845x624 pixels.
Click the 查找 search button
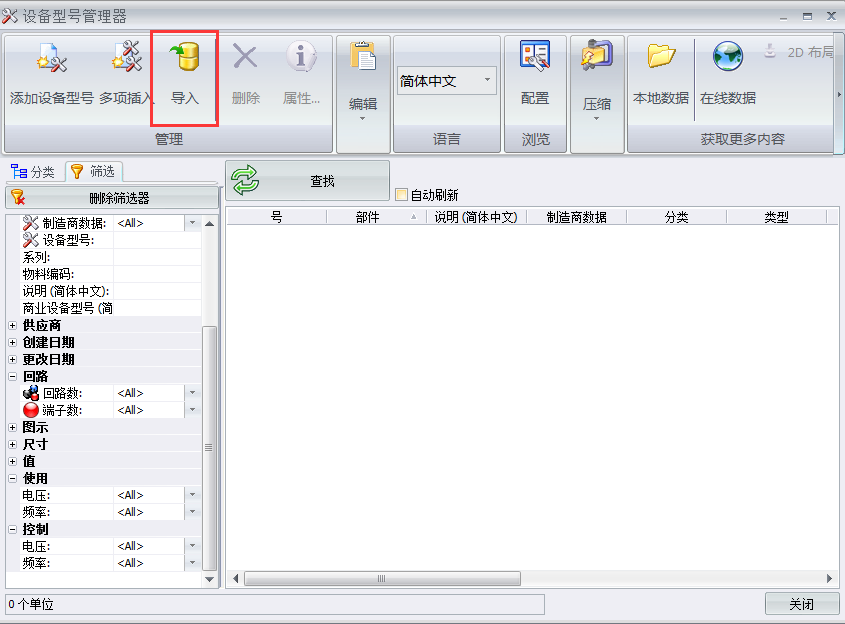pos(308,181)
